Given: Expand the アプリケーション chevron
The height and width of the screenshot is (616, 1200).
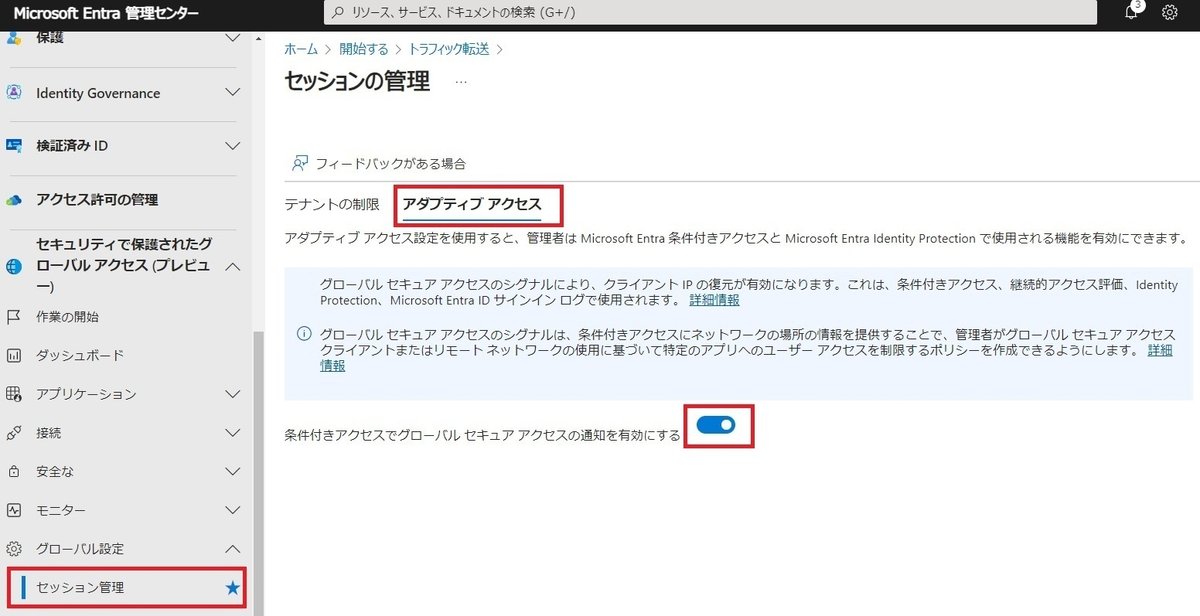Looking at the screenshot, I should pyautogui.click(x=232, y=394).
